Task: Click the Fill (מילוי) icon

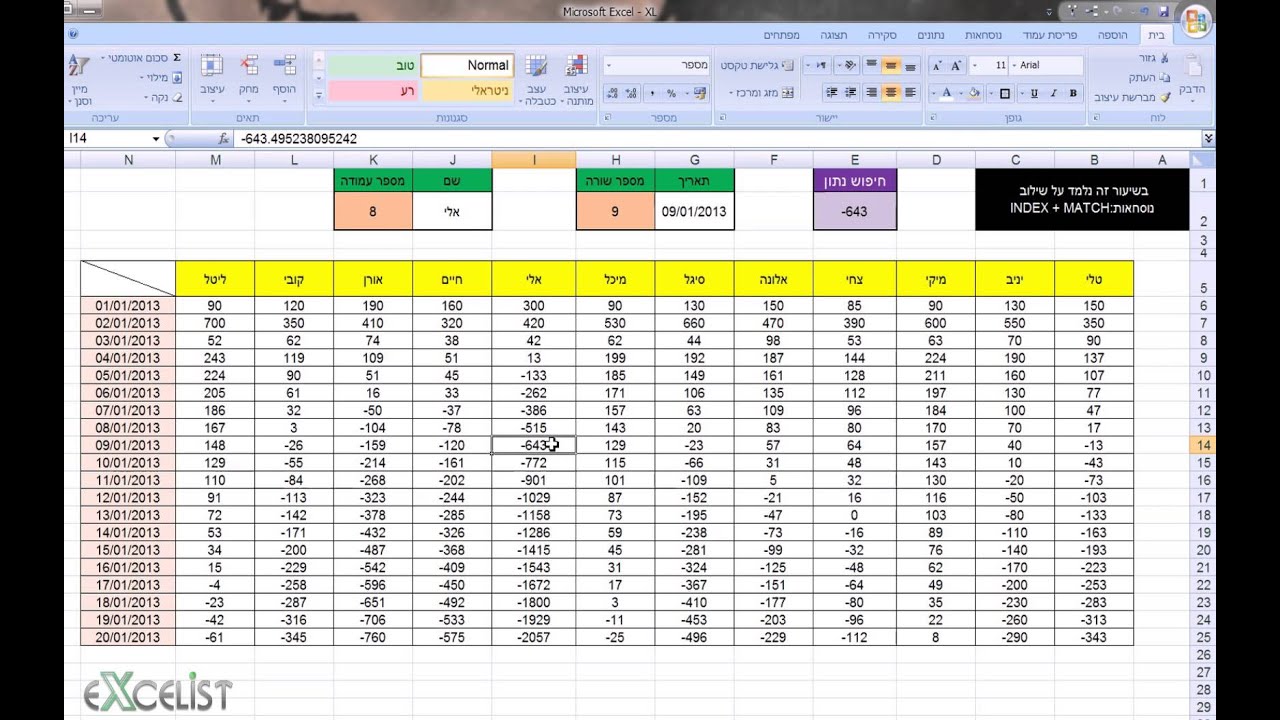Action: click(177, 78)
